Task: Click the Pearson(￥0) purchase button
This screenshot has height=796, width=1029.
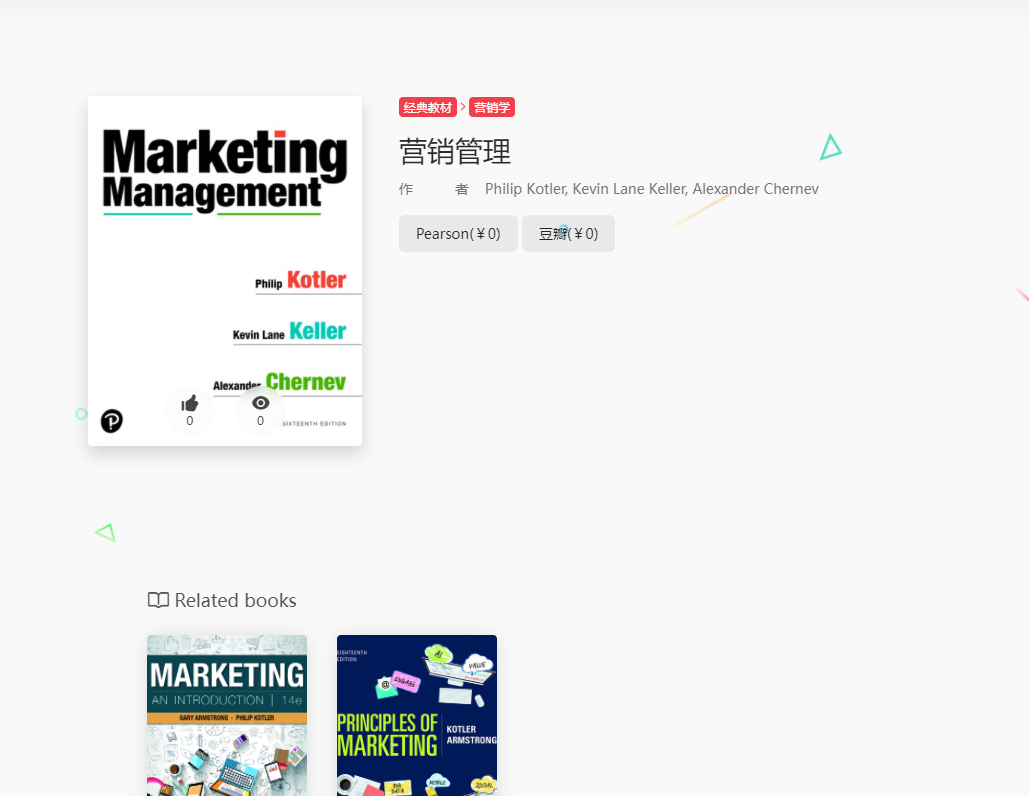Action: tap(458, 234)
